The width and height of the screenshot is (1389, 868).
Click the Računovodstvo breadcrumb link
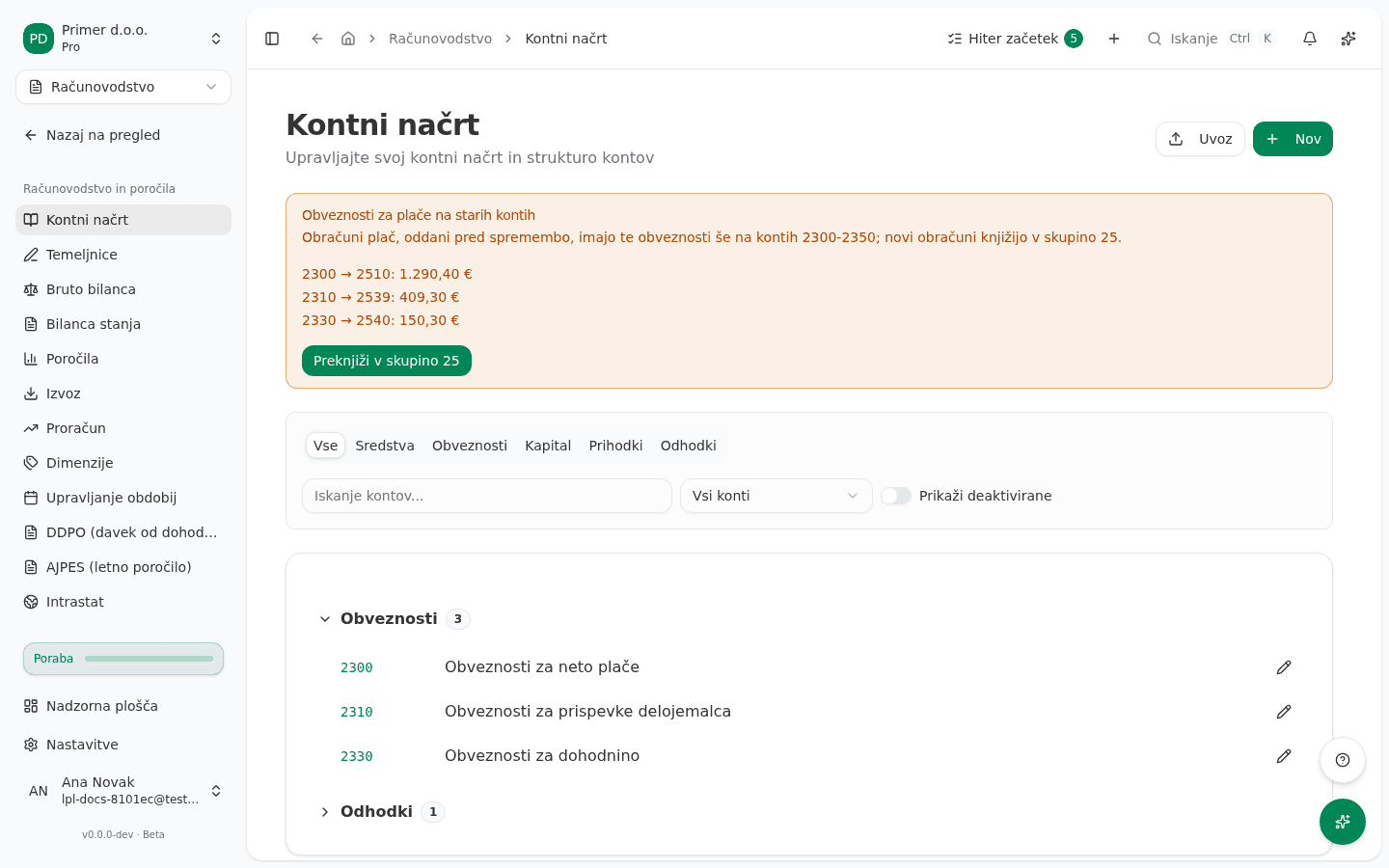point(440,39)
